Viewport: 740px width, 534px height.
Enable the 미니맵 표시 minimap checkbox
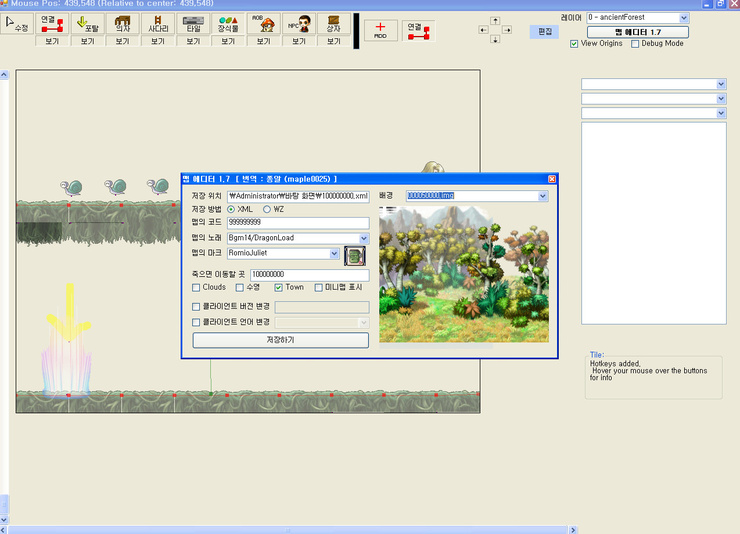pos(319,287)
